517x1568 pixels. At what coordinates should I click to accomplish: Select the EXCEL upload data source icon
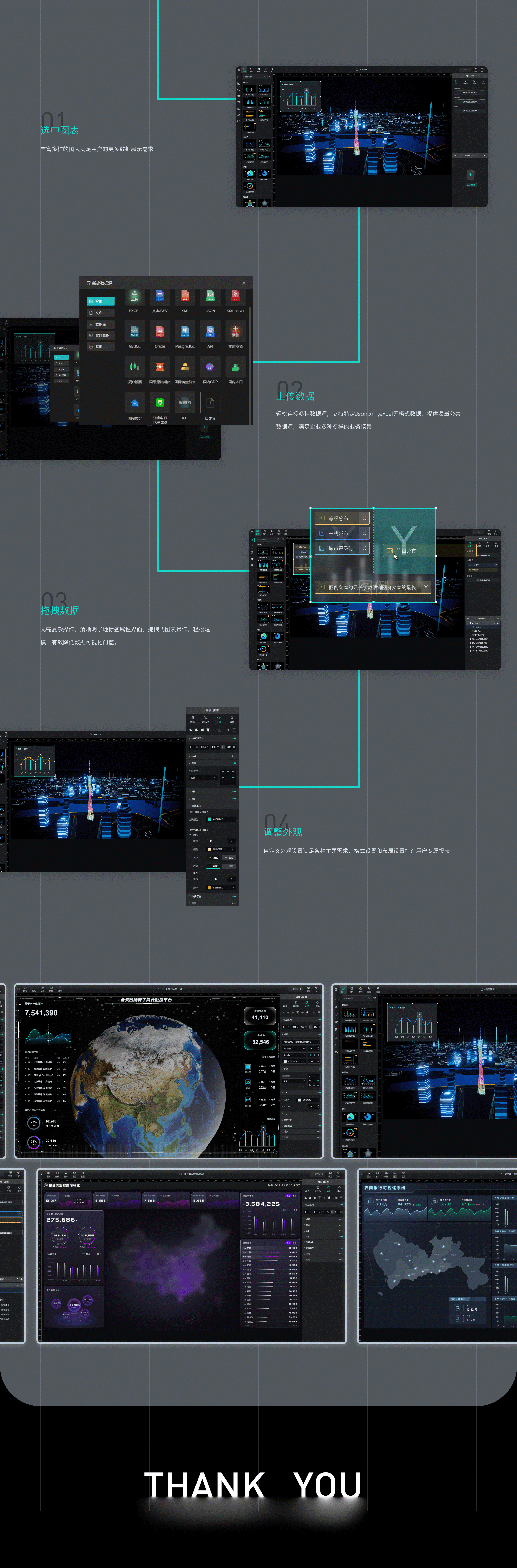[x=135, y=296]
